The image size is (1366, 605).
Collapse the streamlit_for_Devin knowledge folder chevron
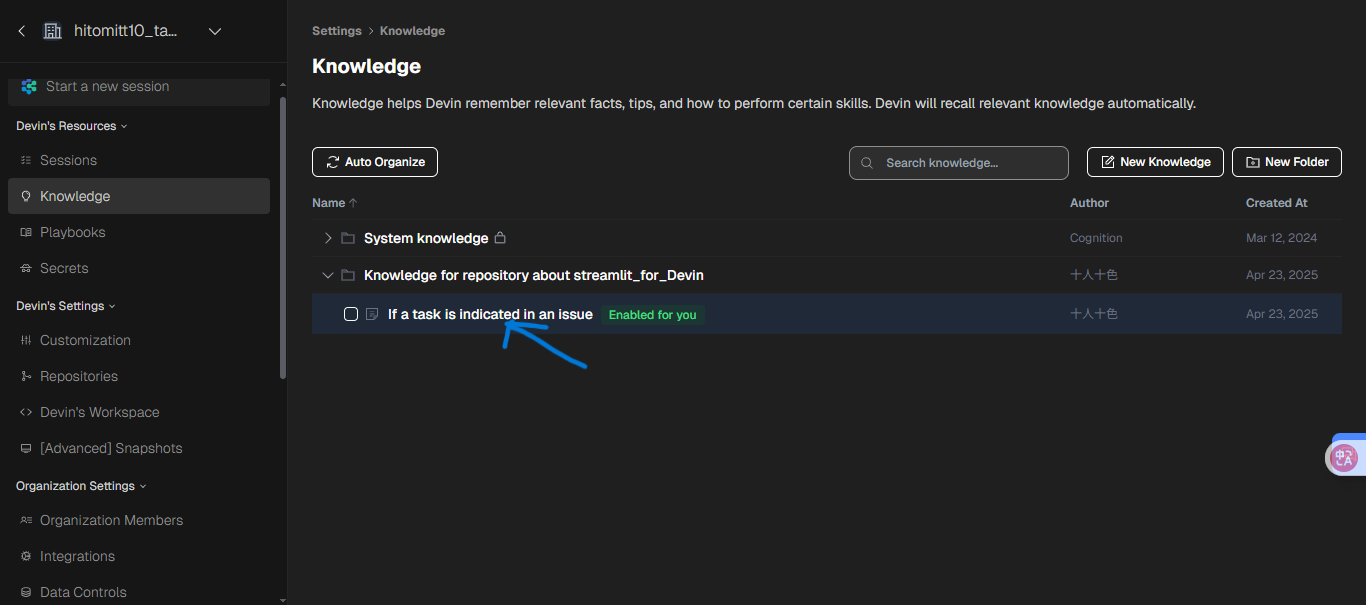328,275
